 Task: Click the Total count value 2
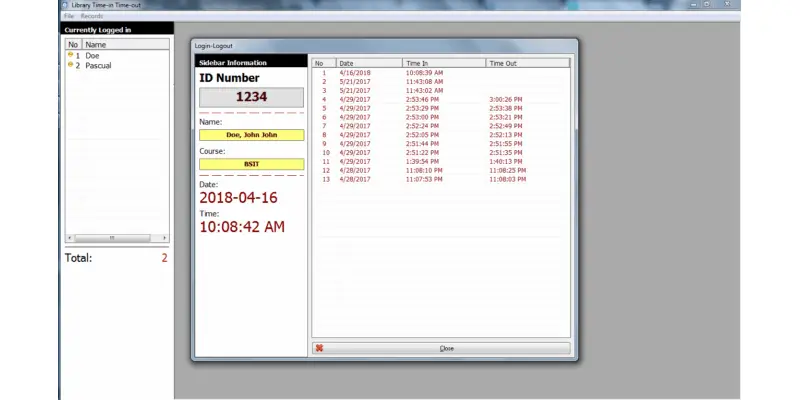(x=164, y=258)
